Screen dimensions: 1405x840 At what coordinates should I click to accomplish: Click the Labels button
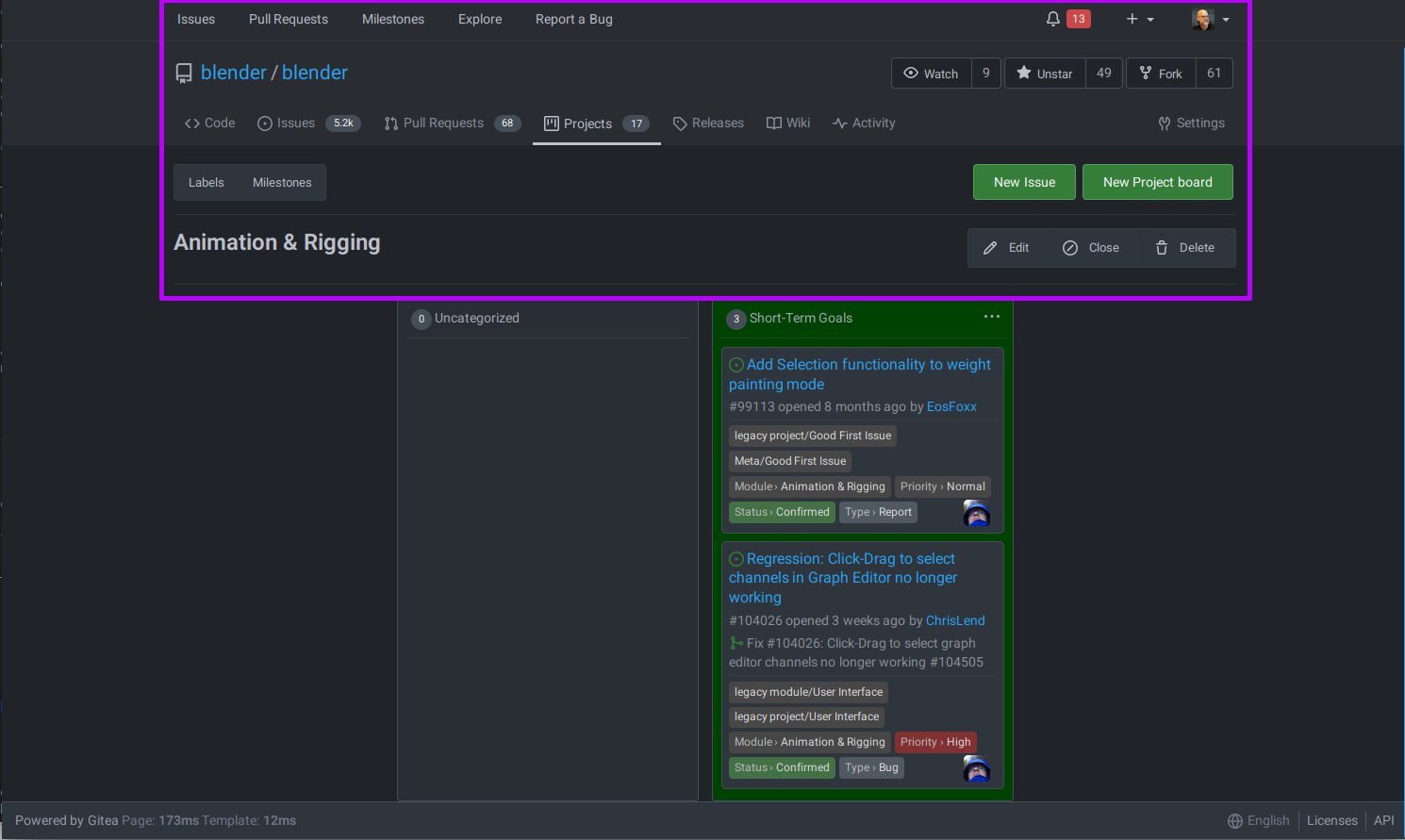tap(206, 183)
